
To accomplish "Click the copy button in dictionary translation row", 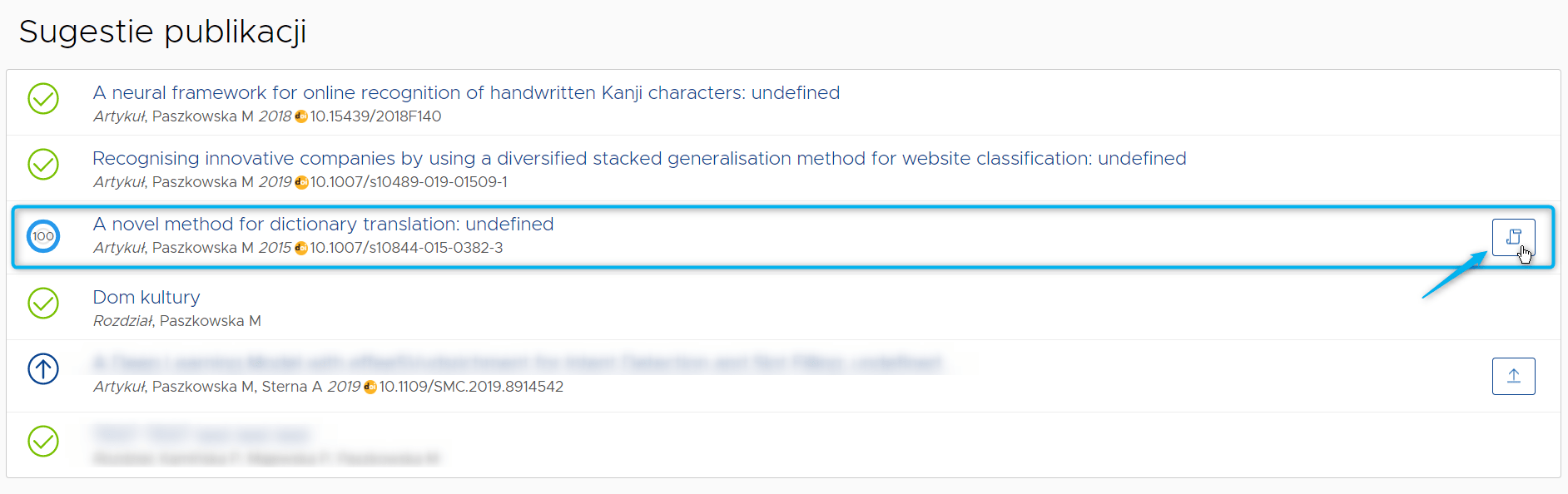I will point(1513,237).
